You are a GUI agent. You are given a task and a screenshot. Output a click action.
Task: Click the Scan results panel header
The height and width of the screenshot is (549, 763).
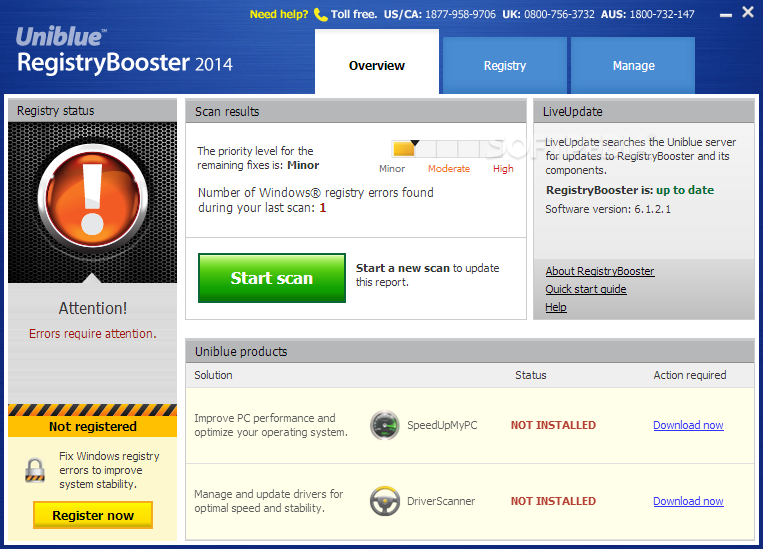point(356,111)
